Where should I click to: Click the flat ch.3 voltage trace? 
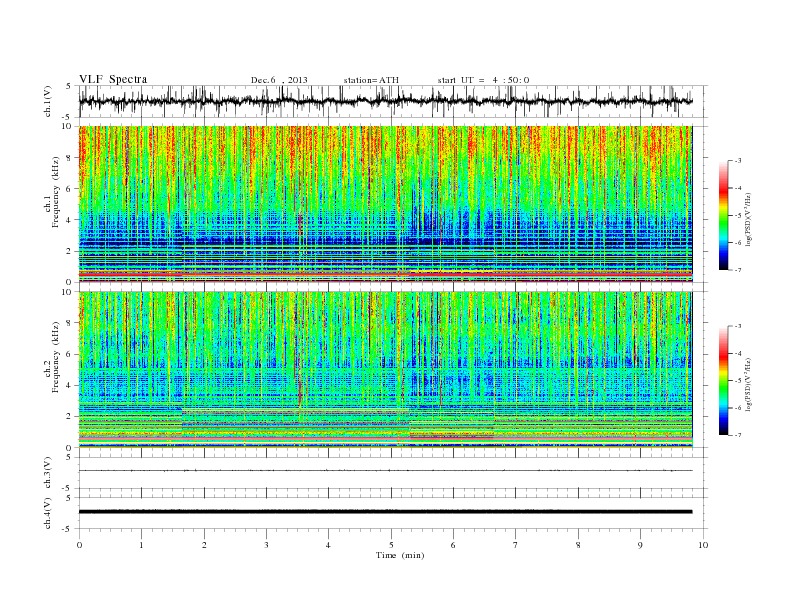[x=385, y=471]
